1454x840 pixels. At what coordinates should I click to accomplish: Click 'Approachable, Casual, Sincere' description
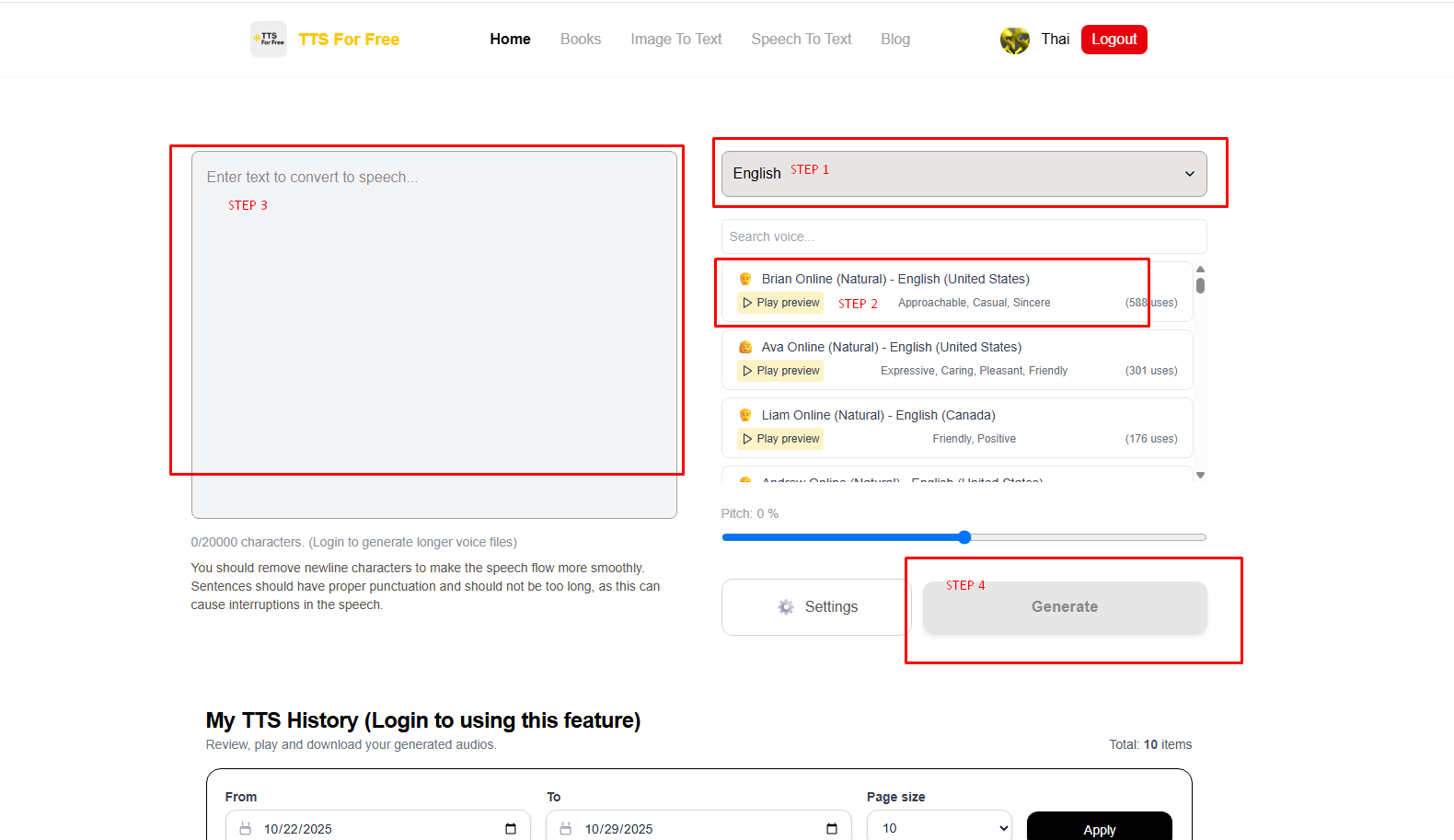tap(974, 303)
